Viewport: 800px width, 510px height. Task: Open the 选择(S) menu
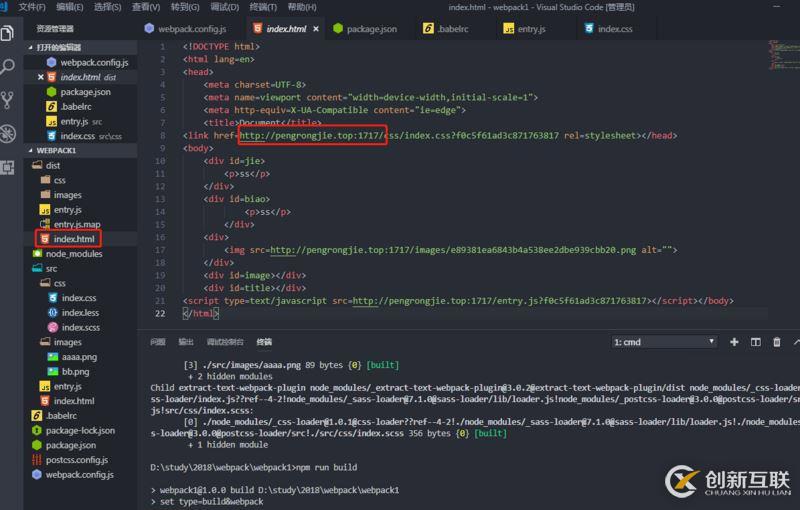tap(108, 7)
